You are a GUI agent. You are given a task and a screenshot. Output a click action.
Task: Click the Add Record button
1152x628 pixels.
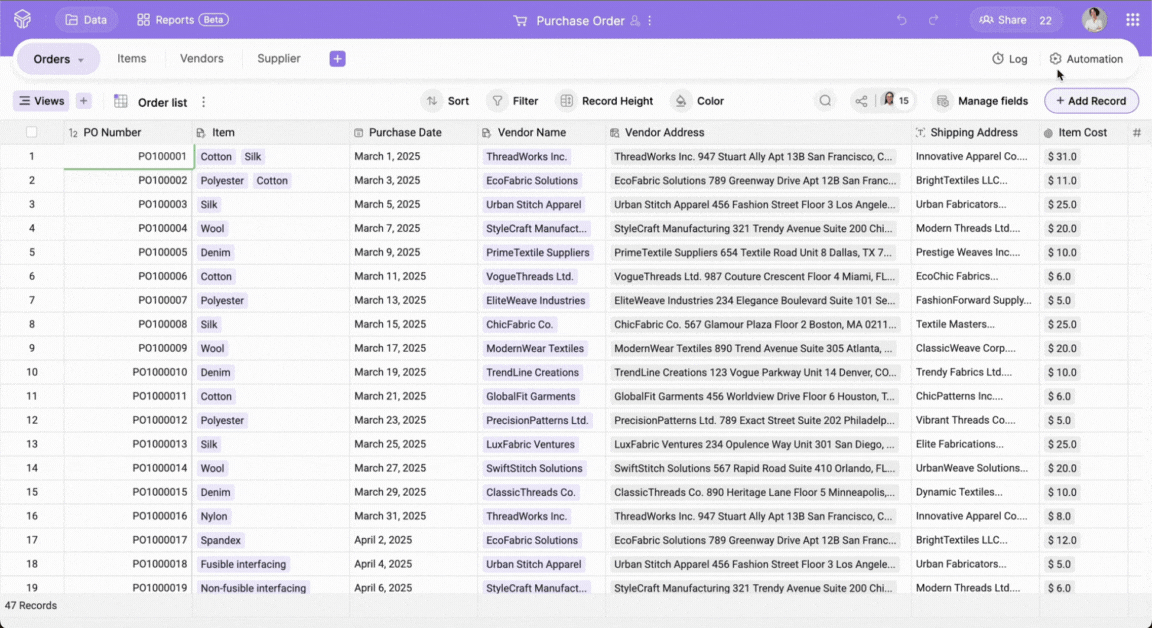point(1091,101)
